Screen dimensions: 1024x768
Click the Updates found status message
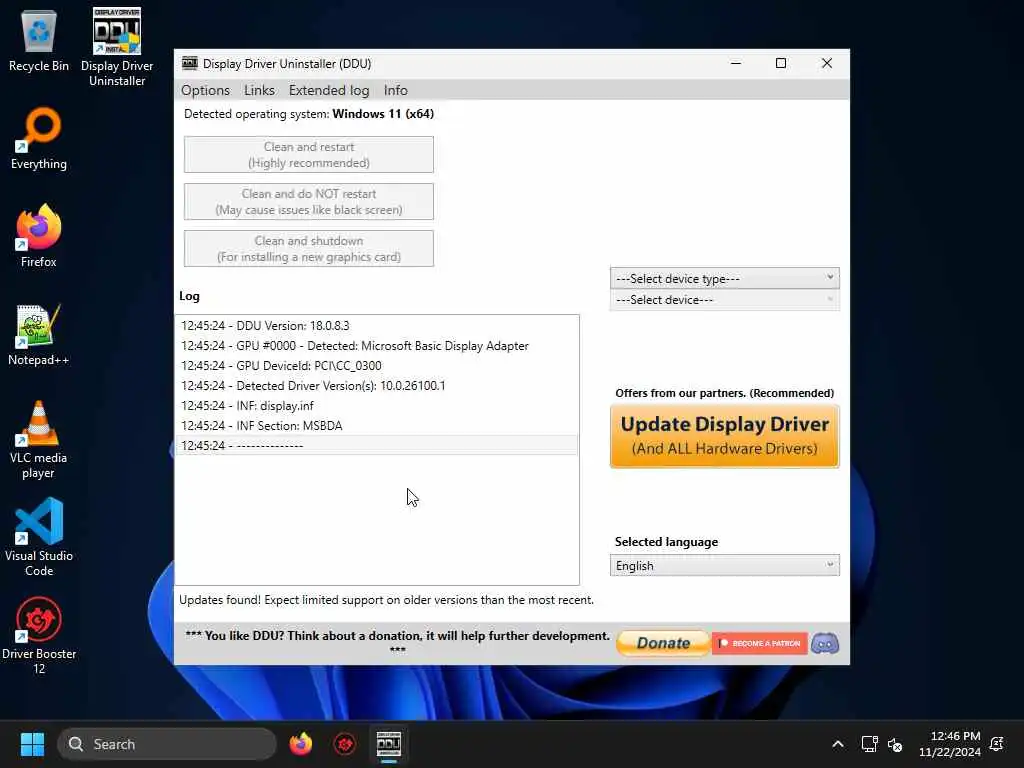tap(387, 600)
